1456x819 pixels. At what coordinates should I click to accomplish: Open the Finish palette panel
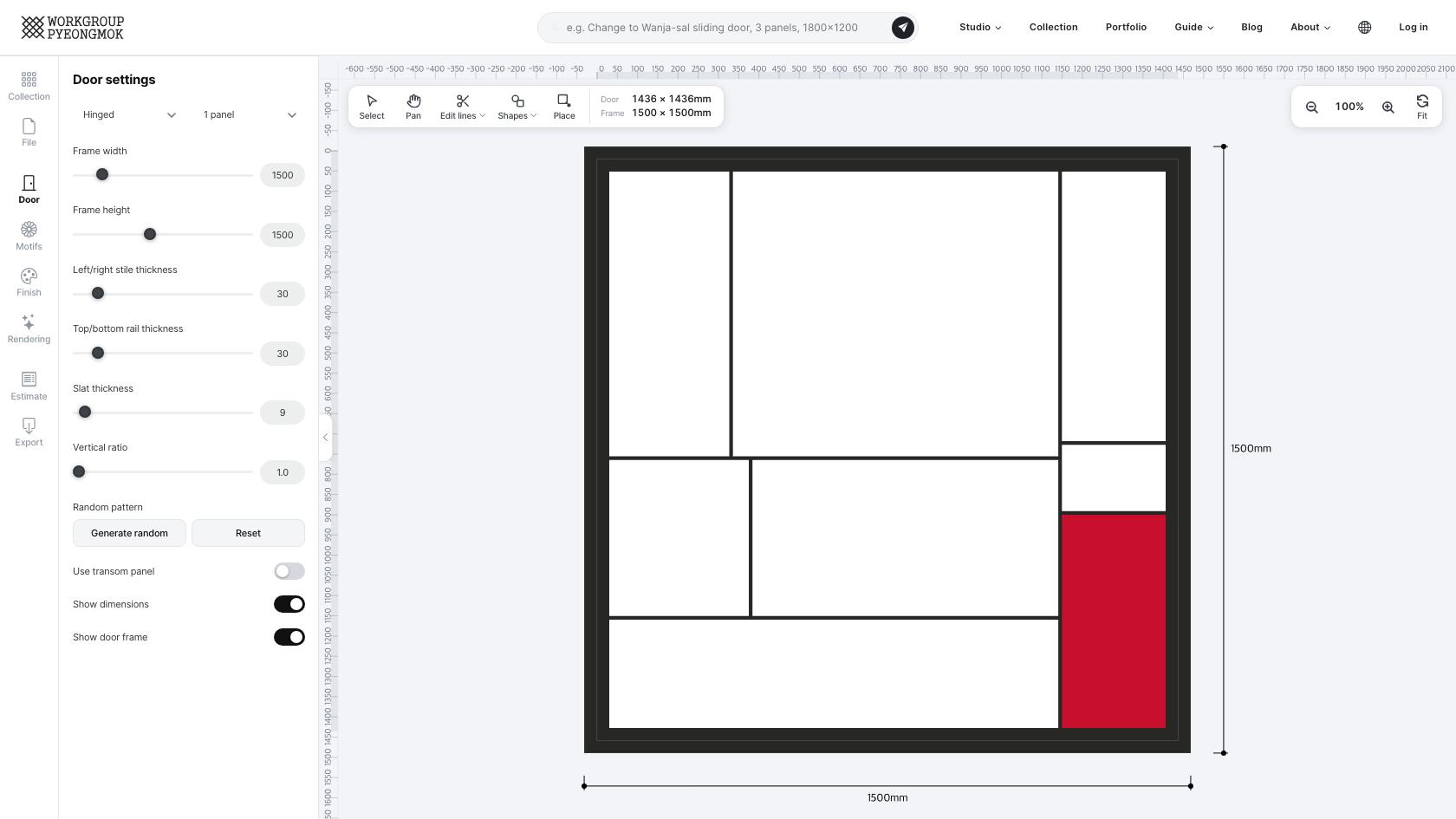(29, 282)
